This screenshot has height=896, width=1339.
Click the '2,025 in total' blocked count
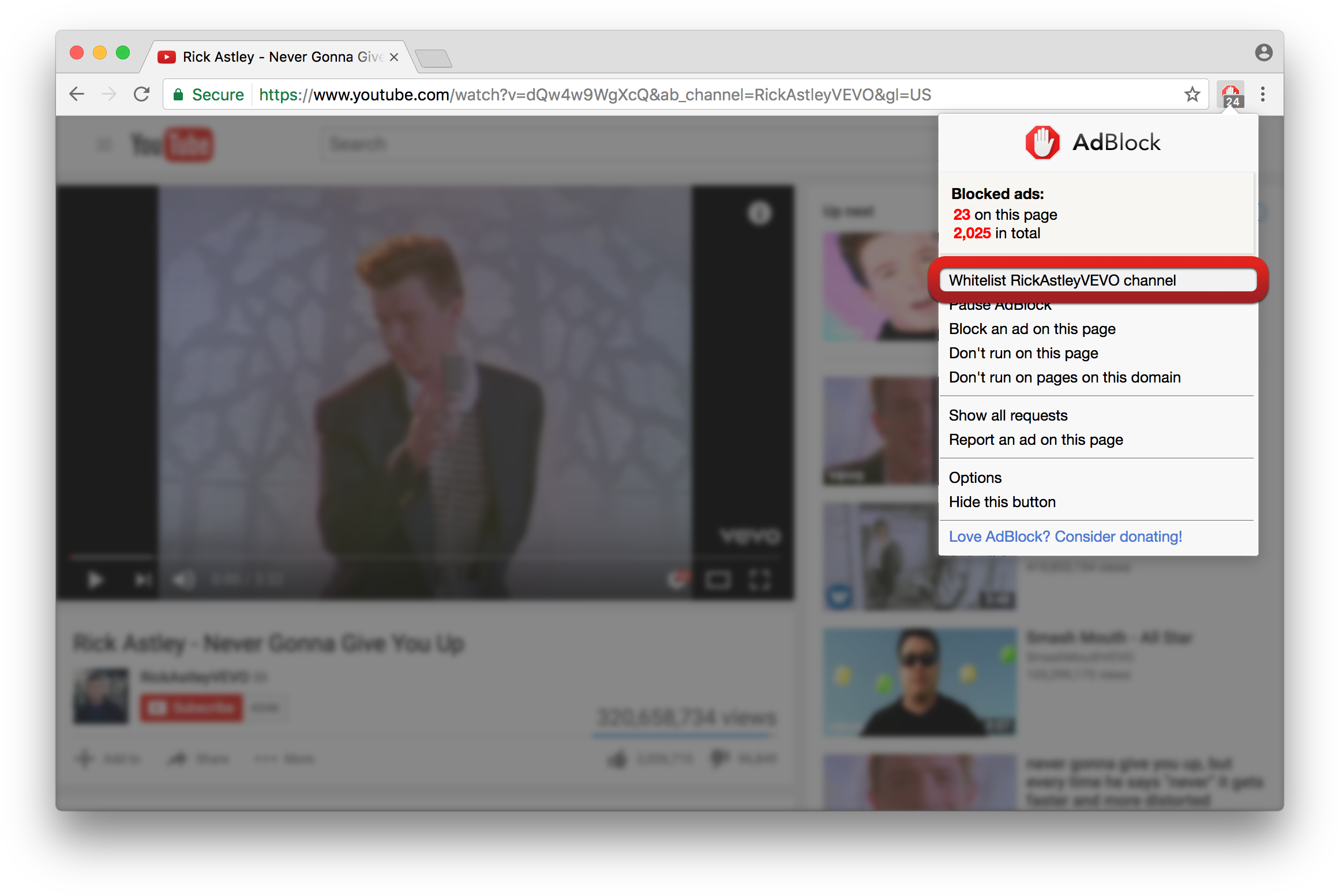point(996,233)
